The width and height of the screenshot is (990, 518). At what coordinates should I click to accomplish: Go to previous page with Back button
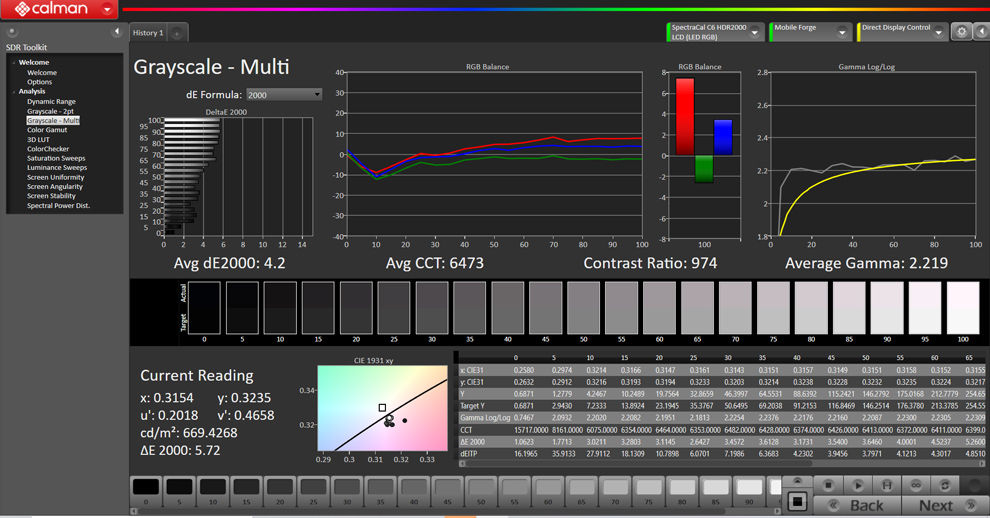857,505
